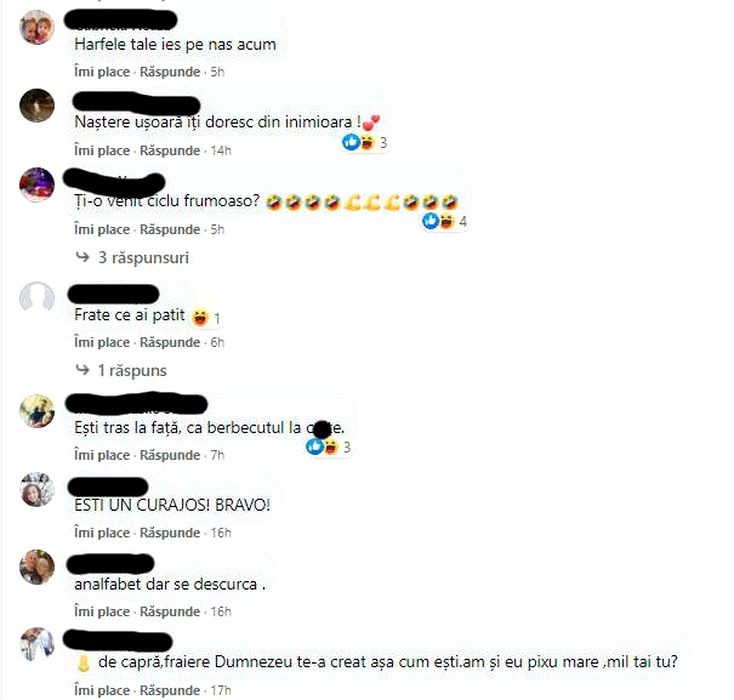Open the 17h timestamp on last comment
The image size is (734, 700).
point(220,690)
